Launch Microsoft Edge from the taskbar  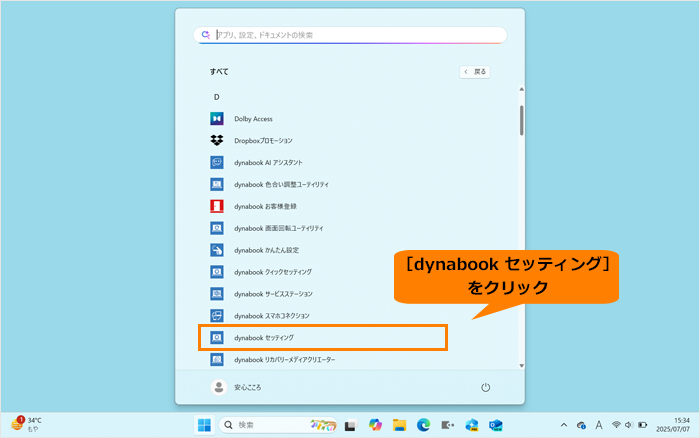(x=423, y=425)
